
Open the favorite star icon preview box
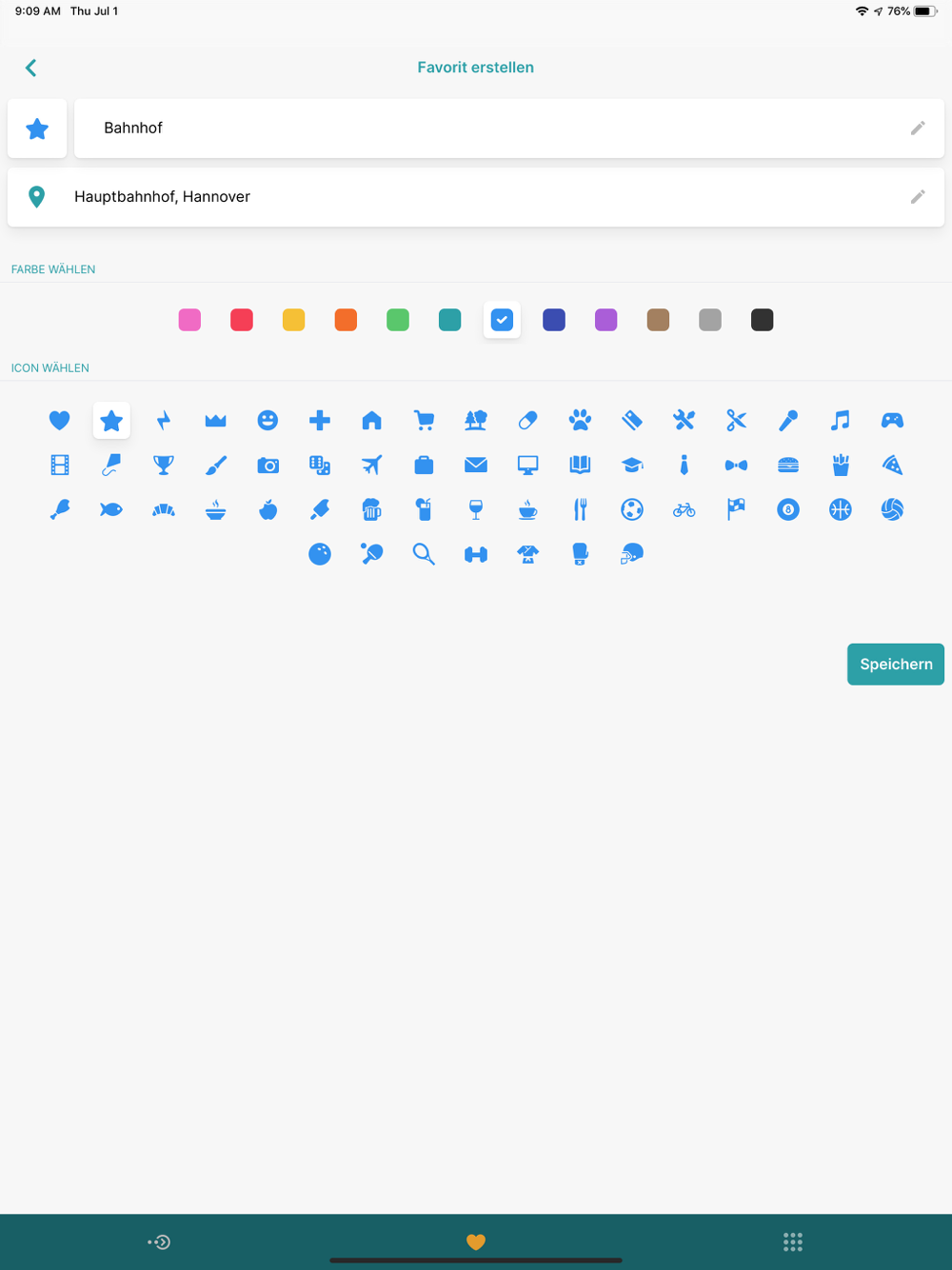(37, 129)
